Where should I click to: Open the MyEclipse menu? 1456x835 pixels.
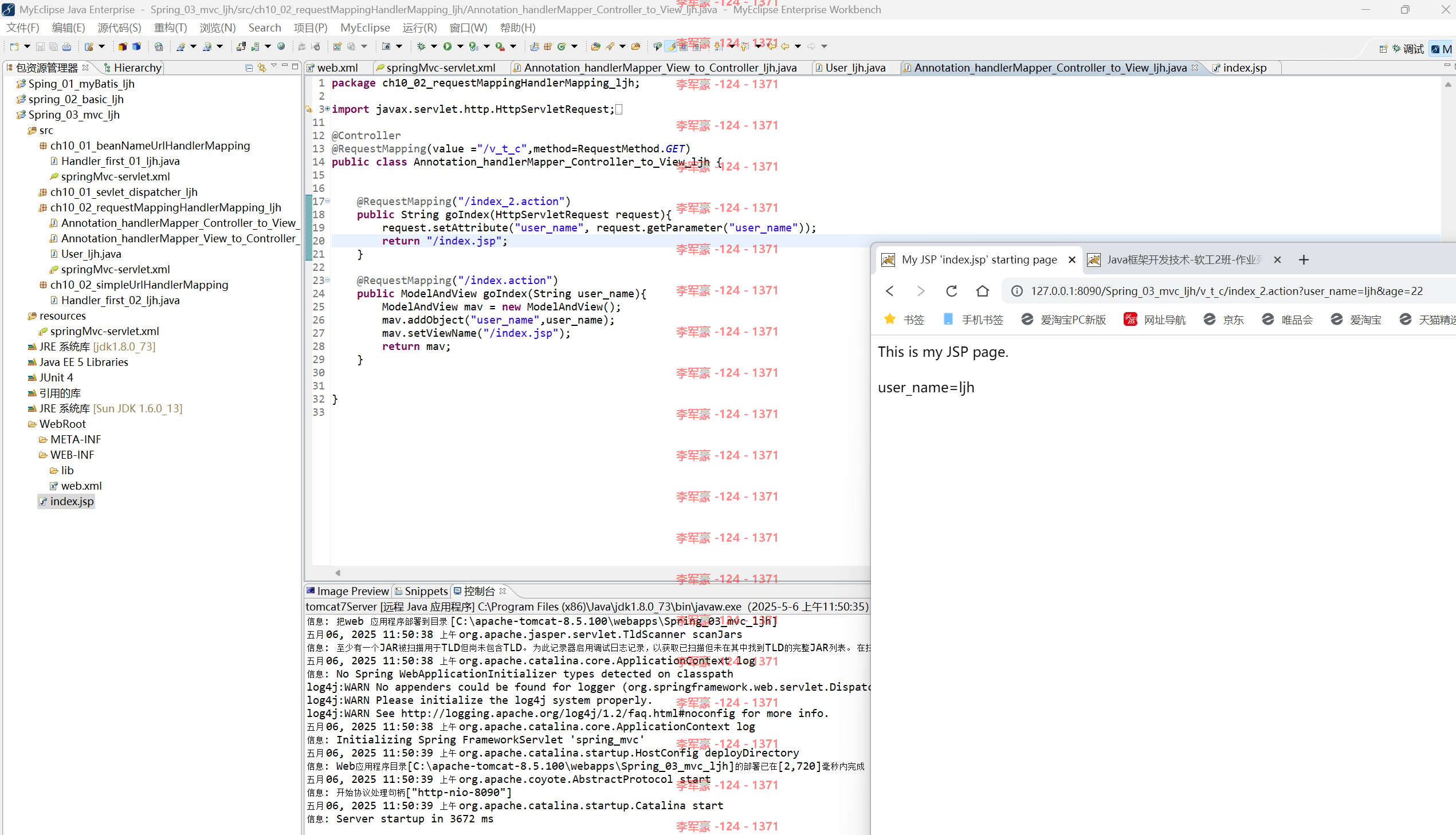365,27
